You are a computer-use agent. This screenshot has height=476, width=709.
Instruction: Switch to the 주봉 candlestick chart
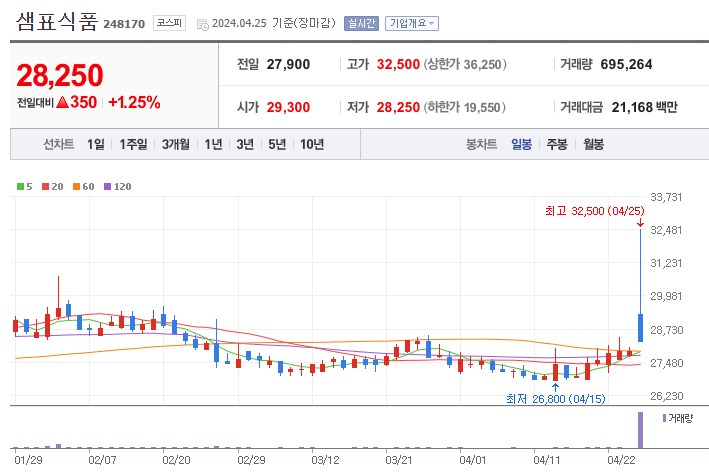(x=557, y=144)
